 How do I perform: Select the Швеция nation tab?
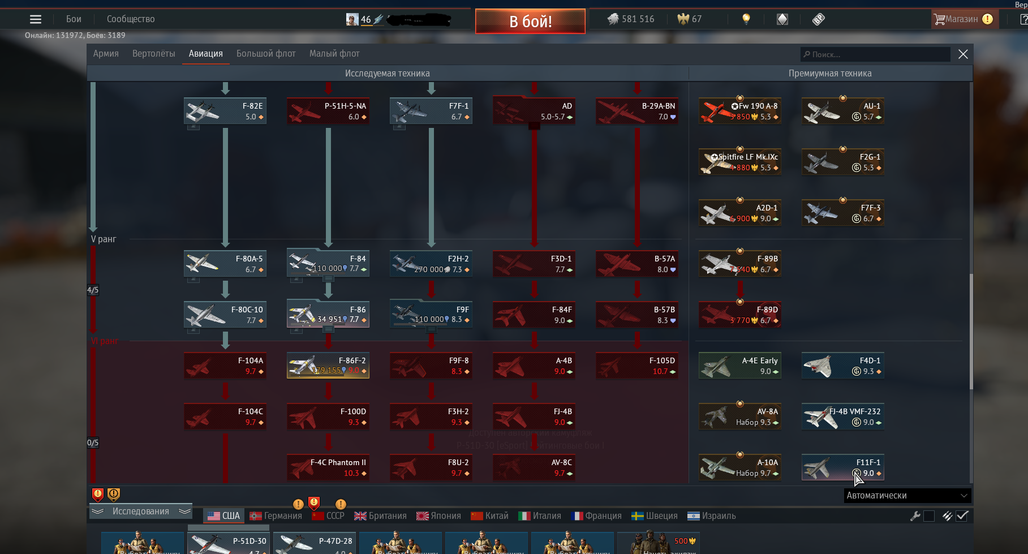(x=655, y=516)
